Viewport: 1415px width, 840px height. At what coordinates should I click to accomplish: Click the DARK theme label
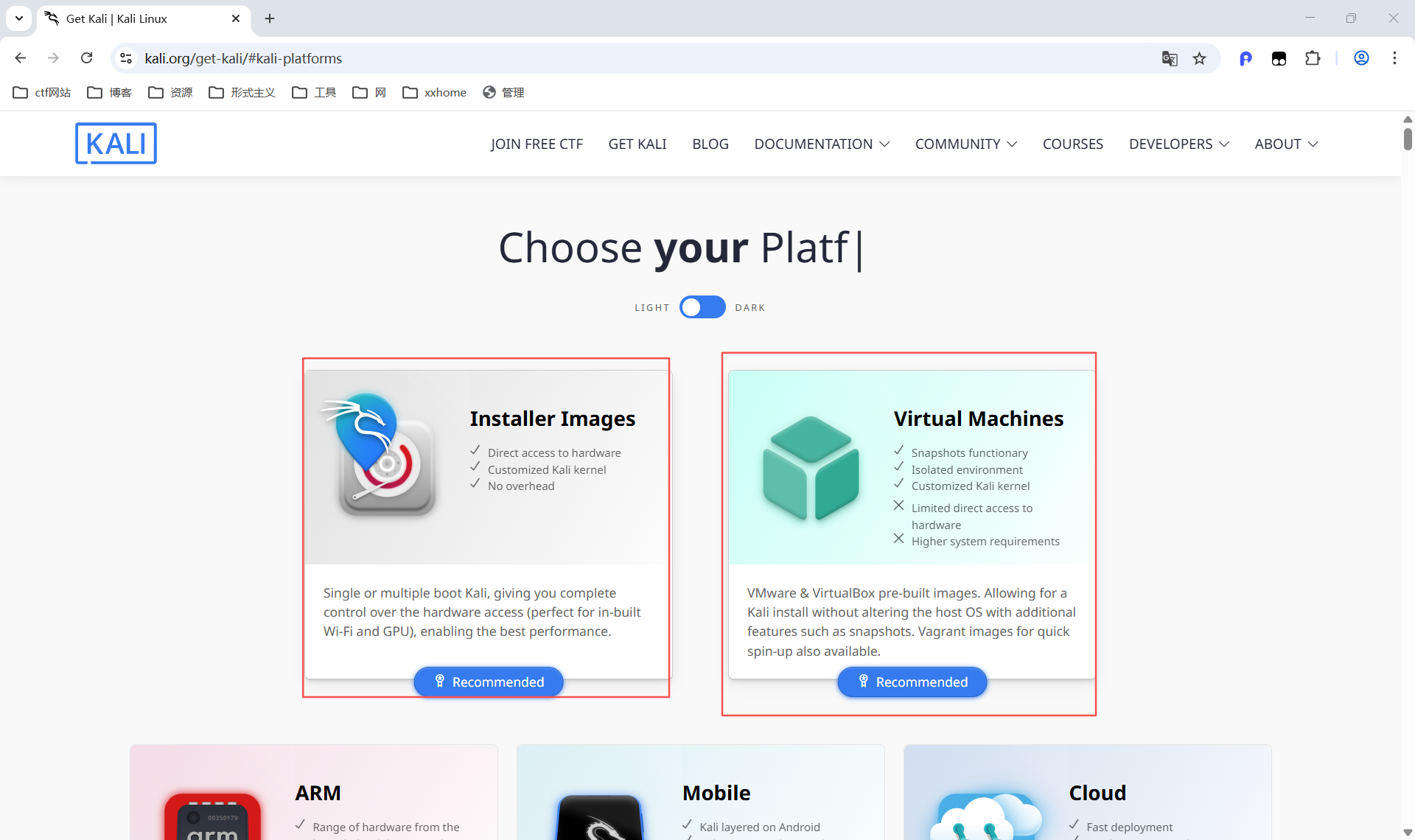[x=750, y=308]
